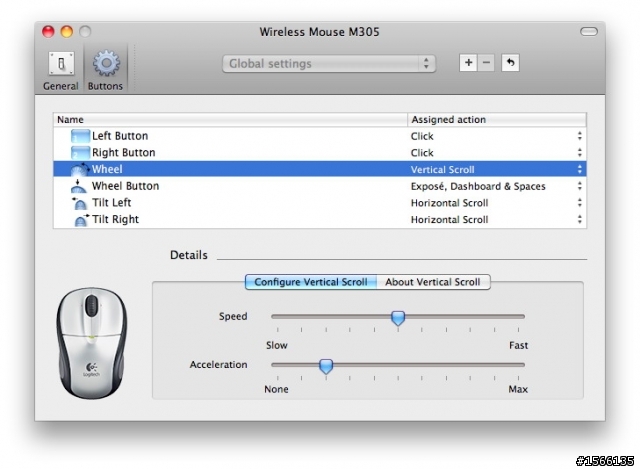Image resolution: width=640 pixels, height=469 pixels.
Task: Click the Logitech mouse image
Action: [91, 343]
